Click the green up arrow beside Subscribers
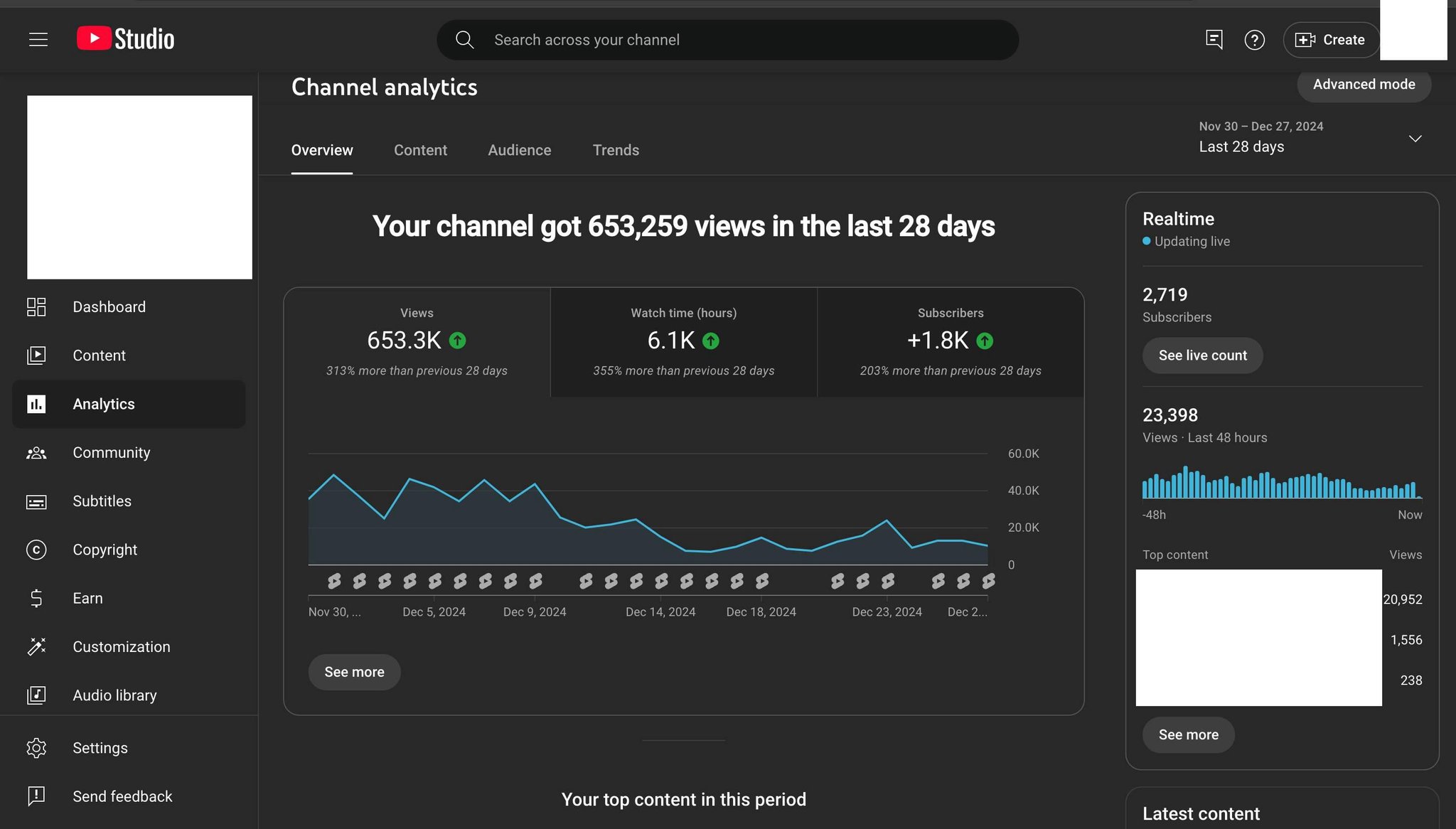The height and width of the screenshot is (829, 1456). (985, 341)
